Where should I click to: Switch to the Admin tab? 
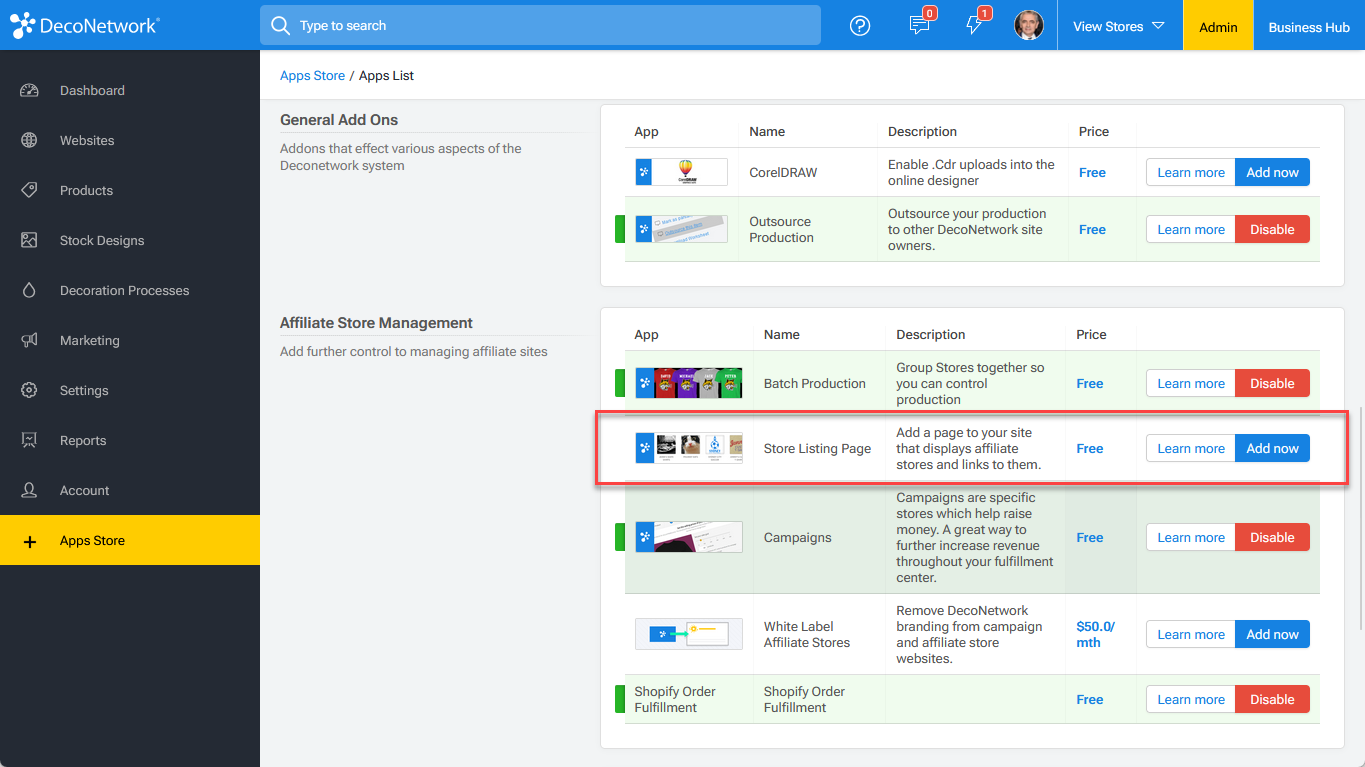tap(1218, 26)
